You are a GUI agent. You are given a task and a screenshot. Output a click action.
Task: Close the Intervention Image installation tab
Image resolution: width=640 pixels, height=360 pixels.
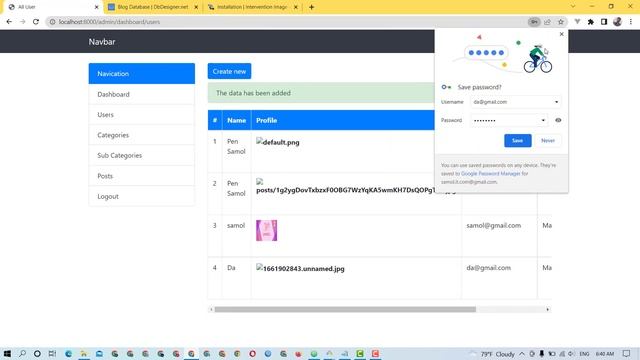(296, 7)
